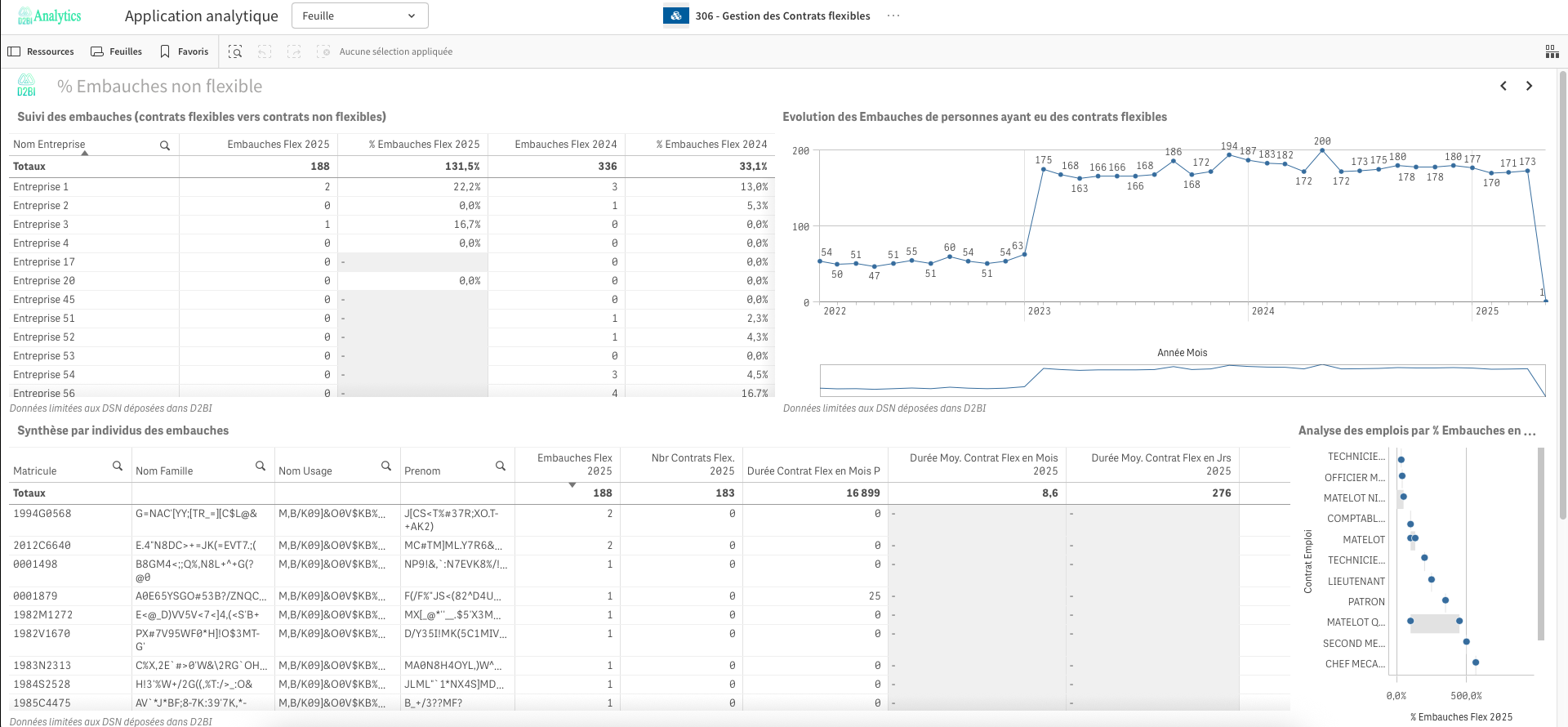The width and height of the screenshot is (1568, 727).
Task: Sort by Embauches Flex 2025 column in individuals table
Action: tap(574, 465)
